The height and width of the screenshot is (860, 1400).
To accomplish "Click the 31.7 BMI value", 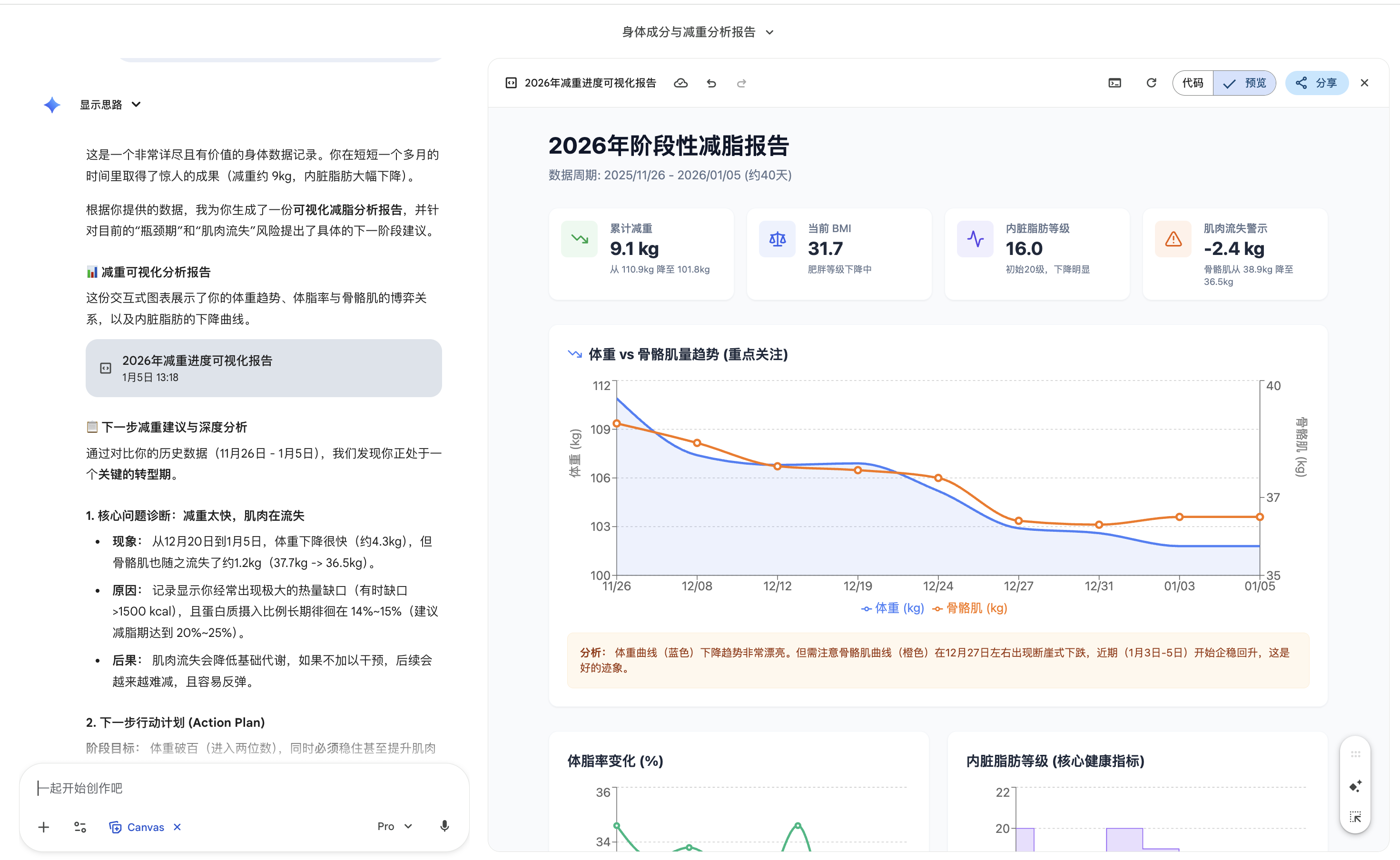I will pyautogui.click(x=825, y=249).
